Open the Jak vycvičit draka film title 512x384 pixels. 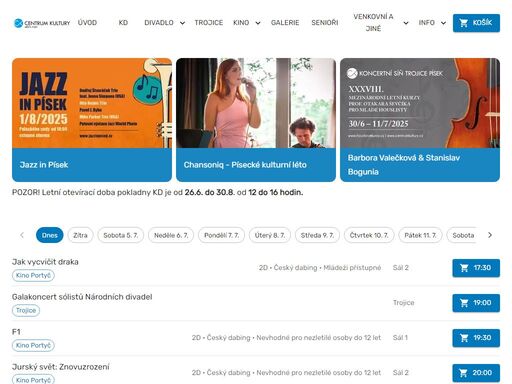(x=45, y=262)
